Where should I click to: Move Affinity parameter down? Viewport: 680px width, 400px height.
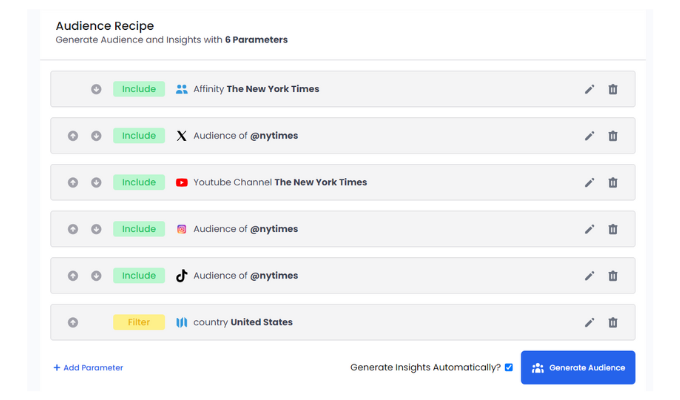[x=96, y=89]
